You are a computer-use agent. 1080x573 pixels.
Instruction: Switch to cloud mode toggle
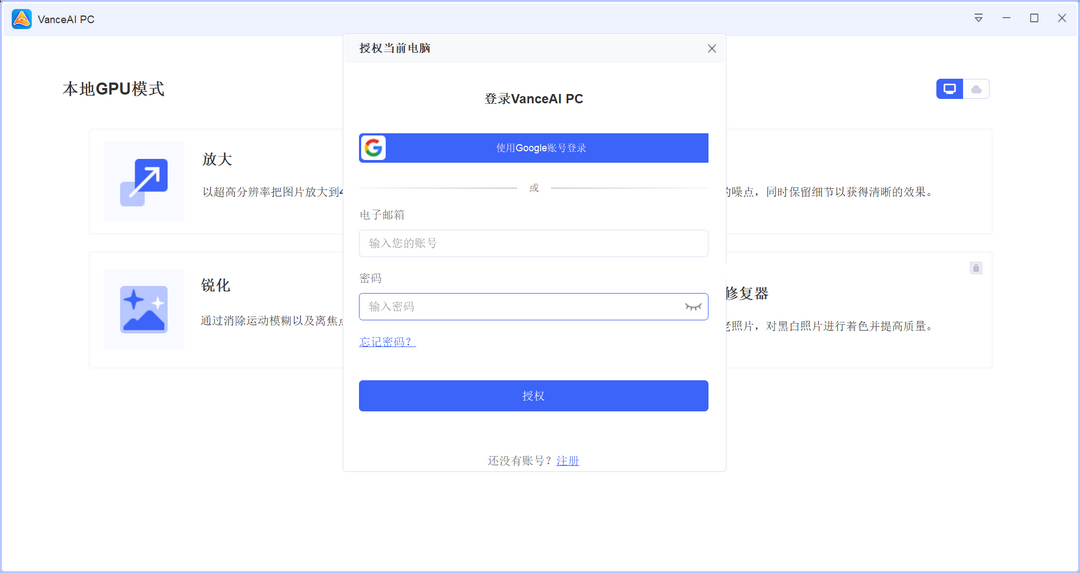point(977,89)
